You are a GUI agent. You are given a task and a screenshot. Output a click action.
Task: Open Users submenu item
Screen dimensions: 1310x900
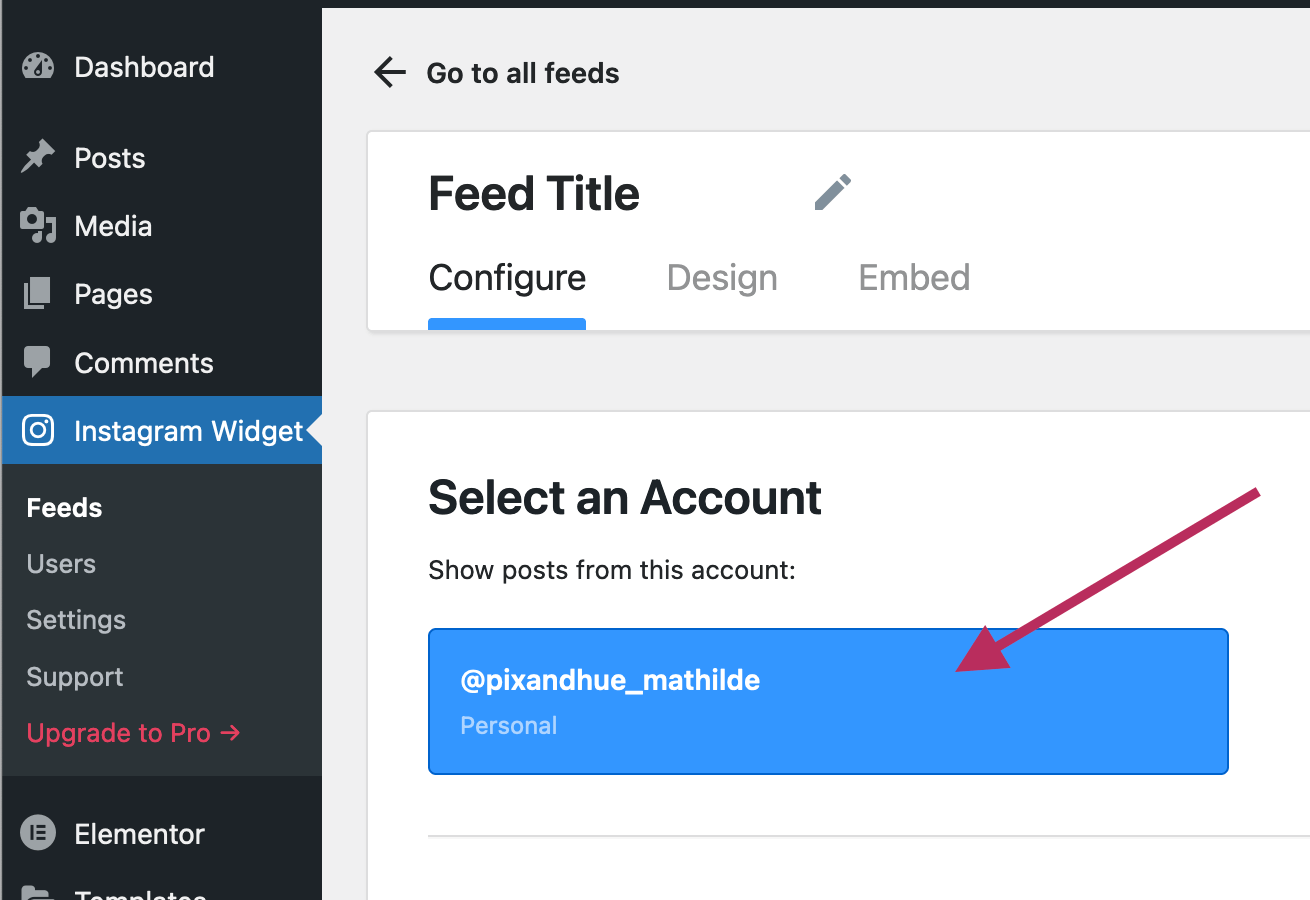coord(61,564)
